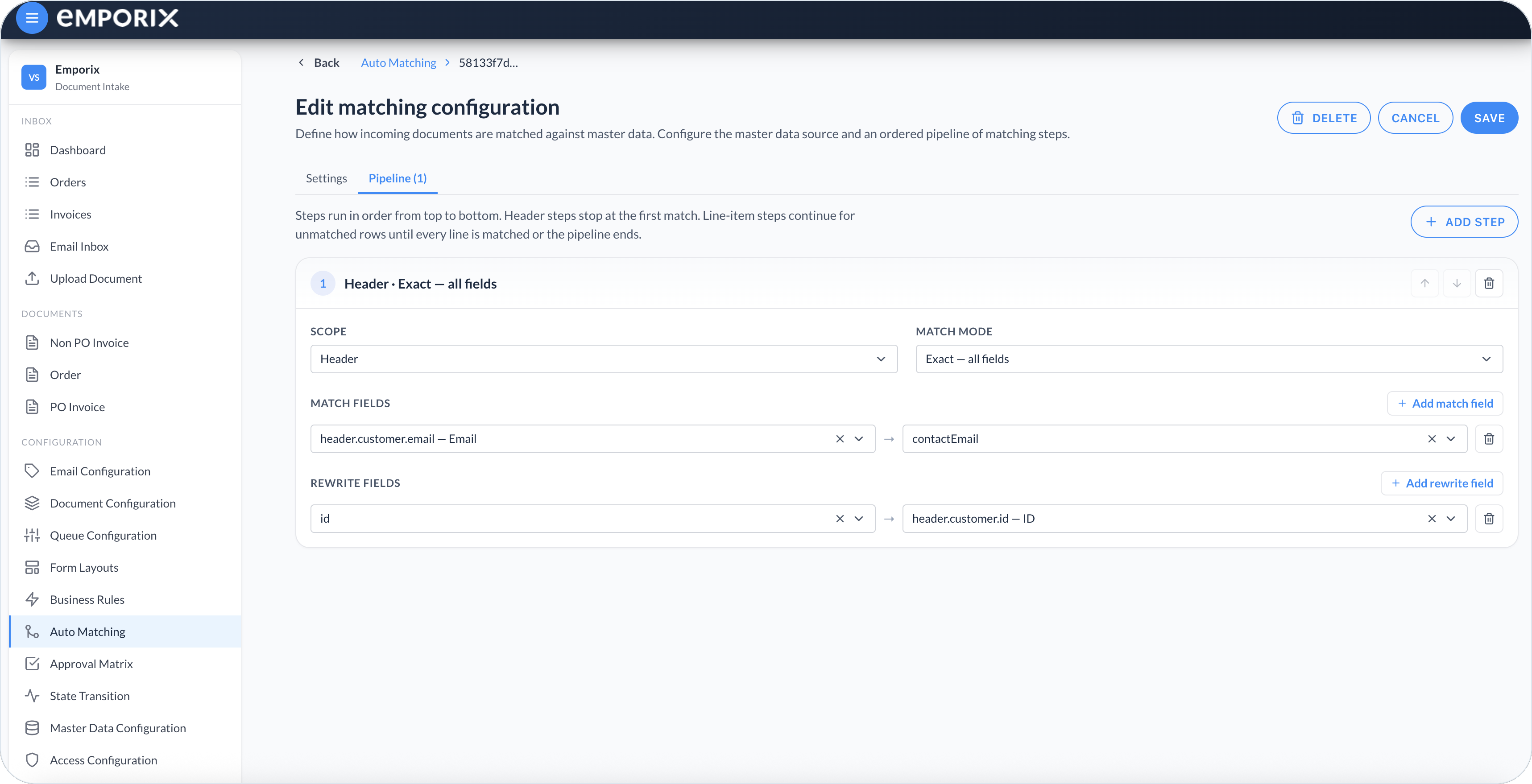Image resolution: width=1532 pixels, height=784 pixels.
Task: Select the Pipeline (1) tab
Action: coord(397,178)
